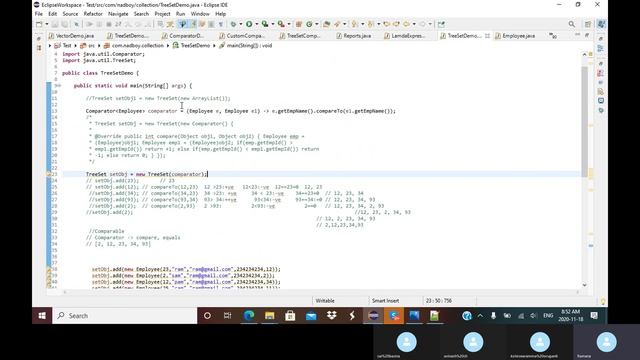Click the Previous Annotation icon

(370, 24)
